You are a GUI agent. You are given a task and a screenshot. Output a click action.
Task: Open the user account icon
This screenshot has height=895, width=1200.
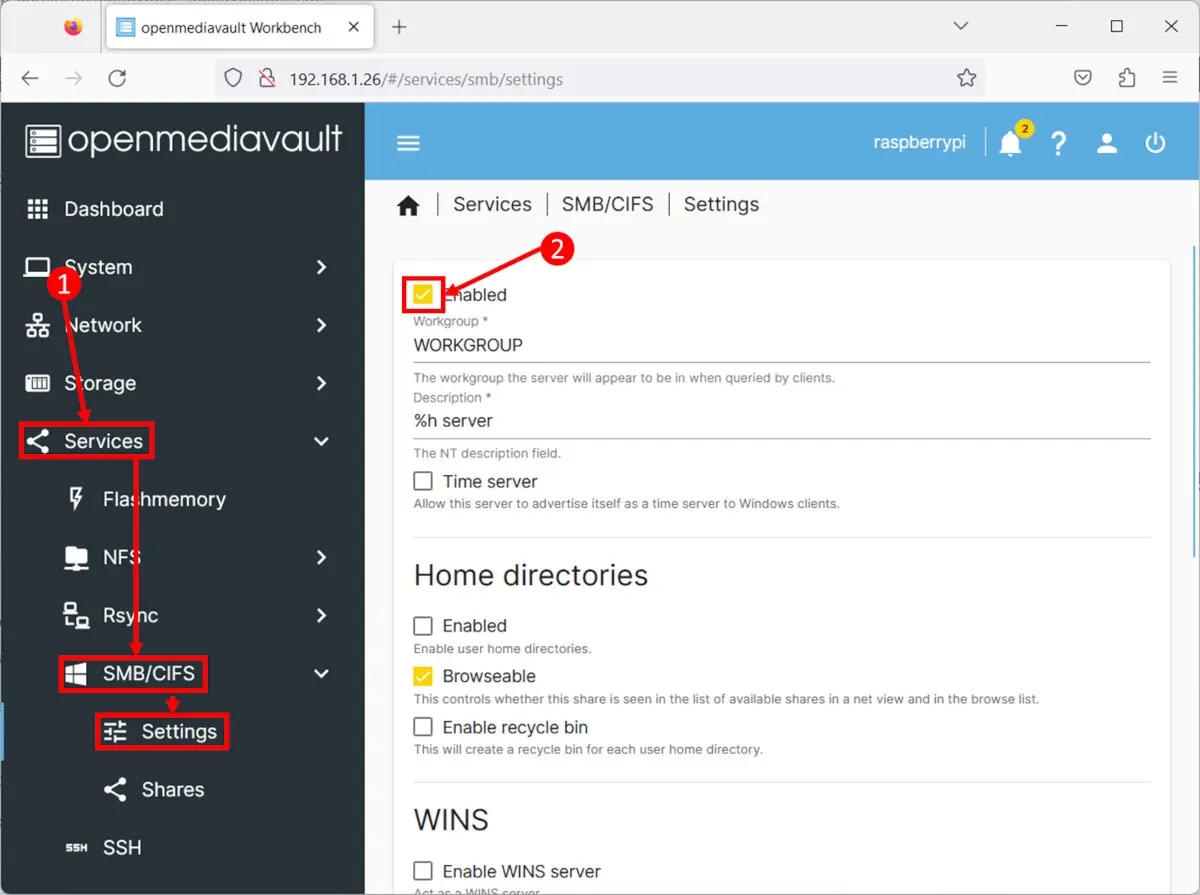[1106, 143]
